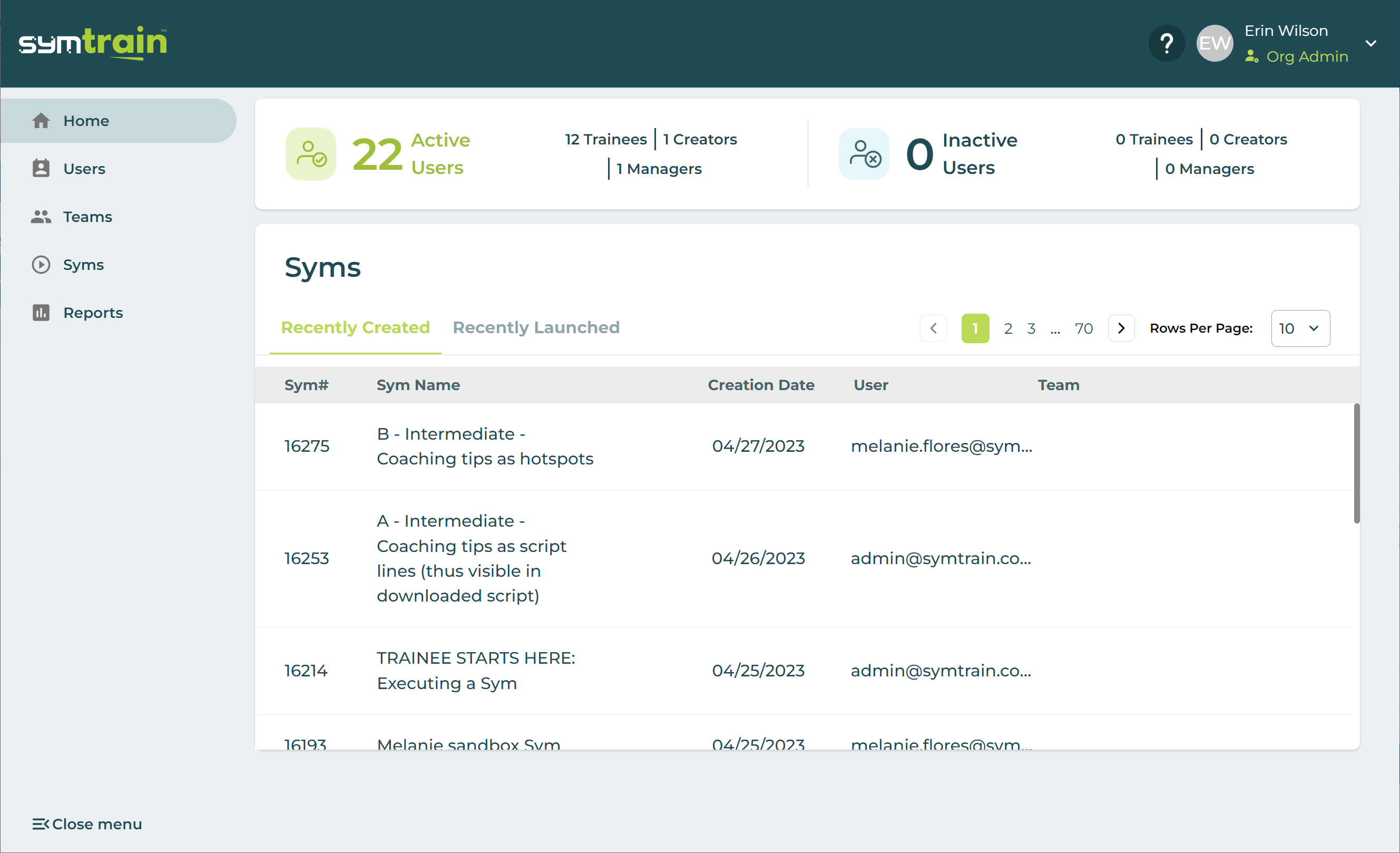Open 'B - Intermediate - Coaching tips as hotspots'
The width and height of the screenshot is (1400, 853).
point(485,447)
